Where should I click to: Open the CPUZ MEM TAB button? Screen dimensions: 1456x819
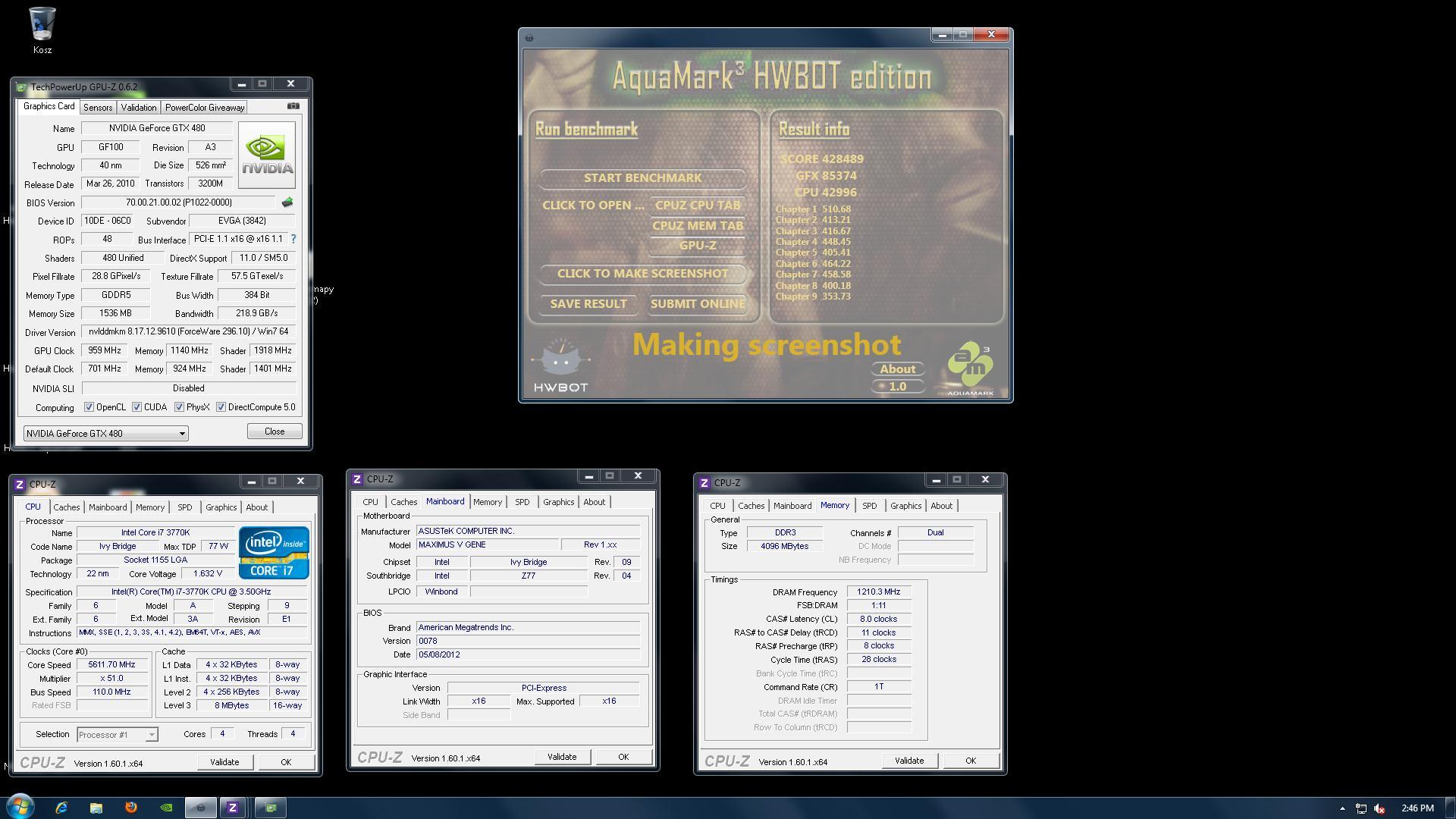[x=698, y=226]
